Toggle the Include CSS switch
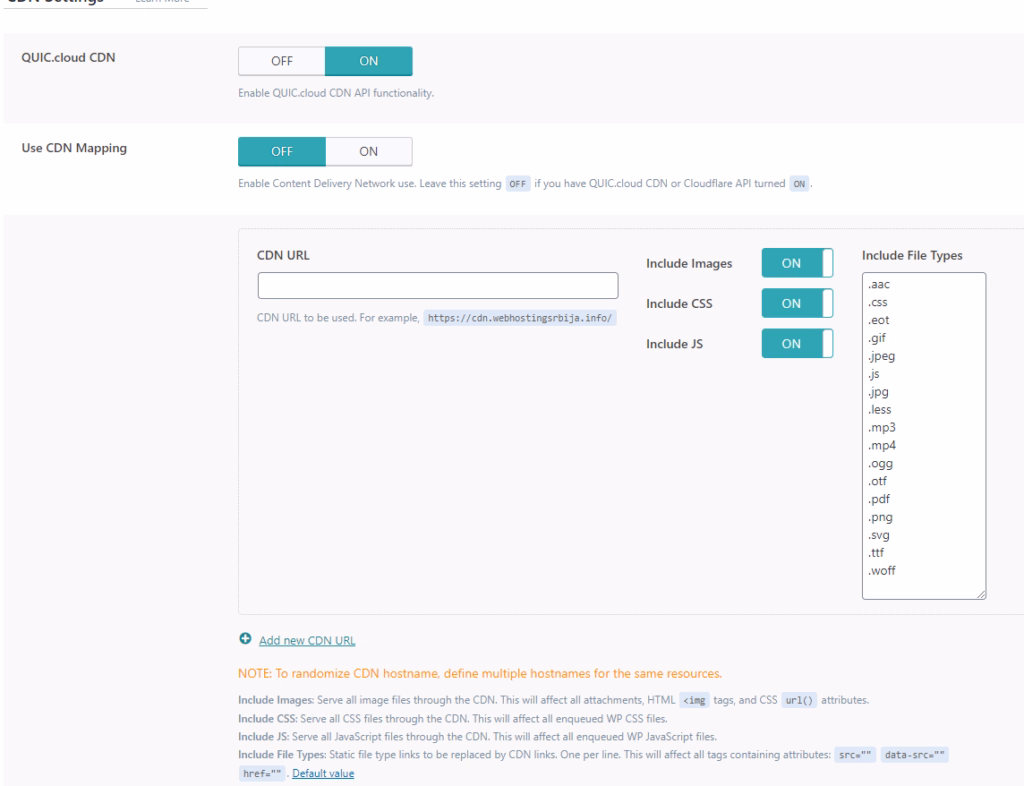Viewport: 1024px width, 786px height. point(797,304)
